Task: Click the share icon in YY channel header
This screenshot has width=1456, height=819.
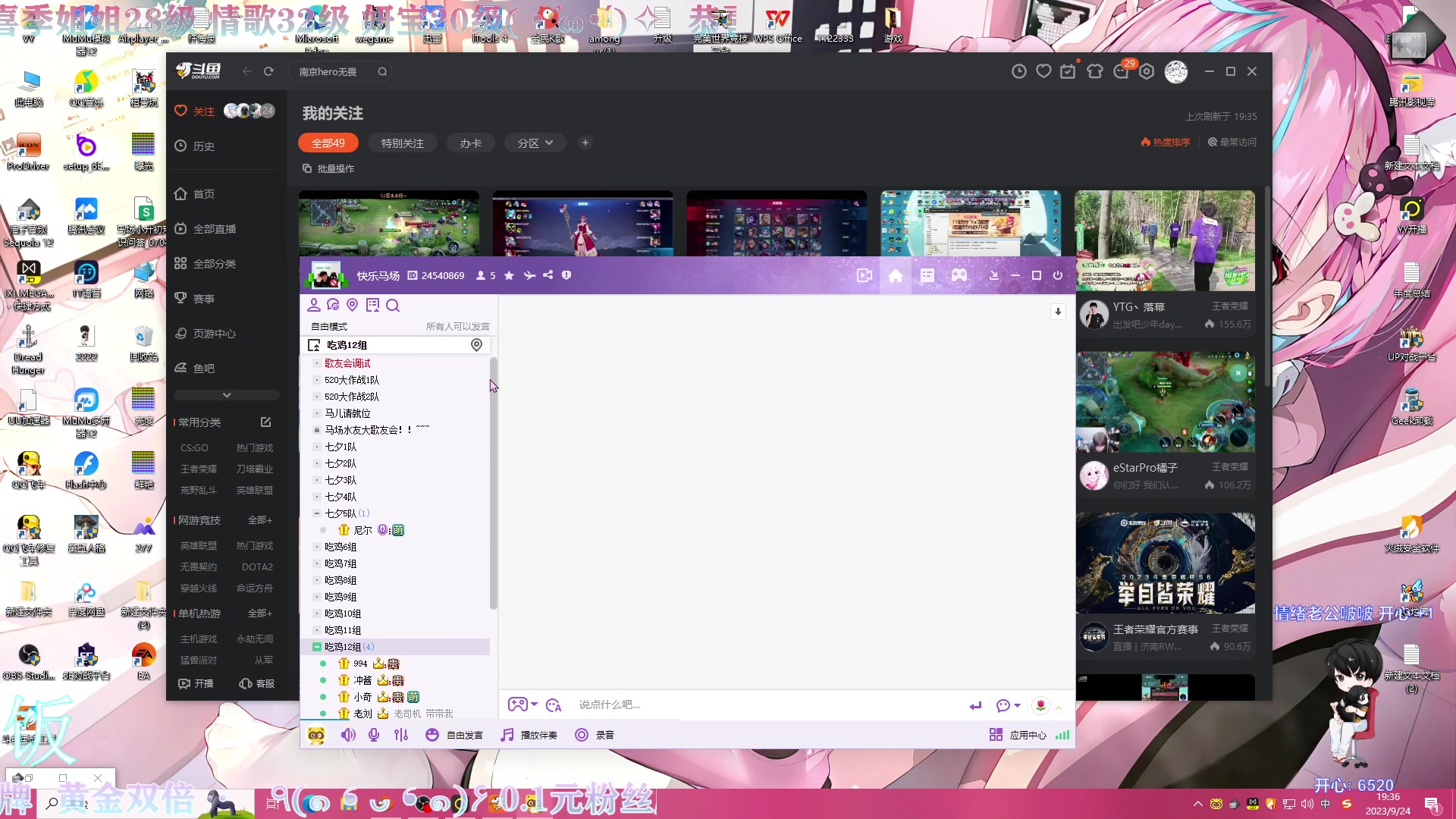Action: click(x=548, y=275)
